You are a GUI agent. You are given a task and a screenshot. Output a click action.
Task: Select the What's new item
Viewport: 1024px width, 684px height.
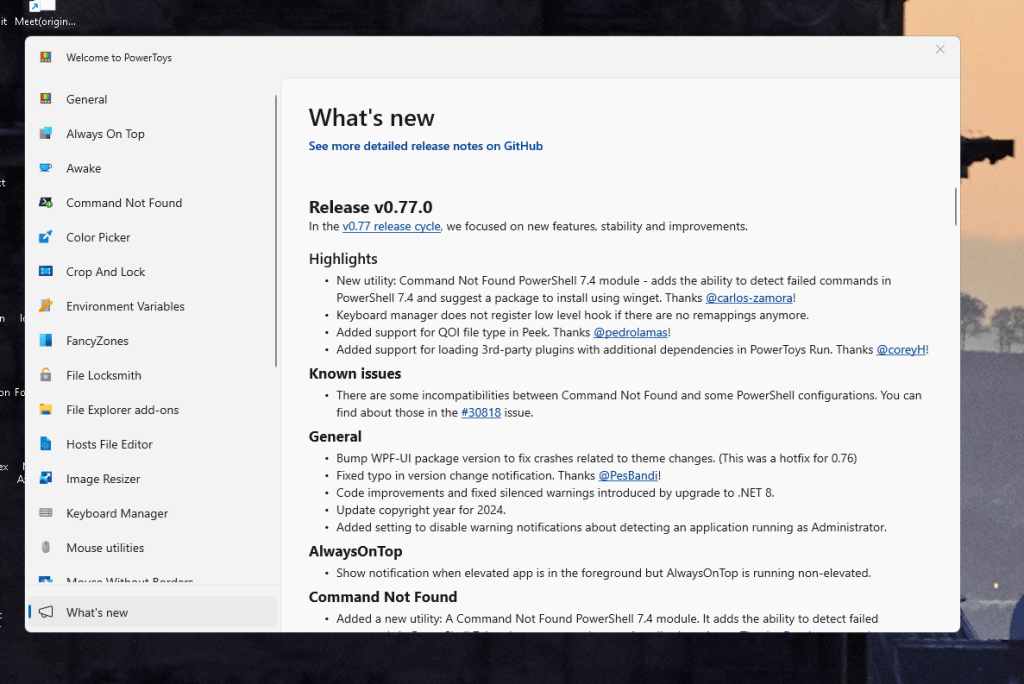click(152, 612)
